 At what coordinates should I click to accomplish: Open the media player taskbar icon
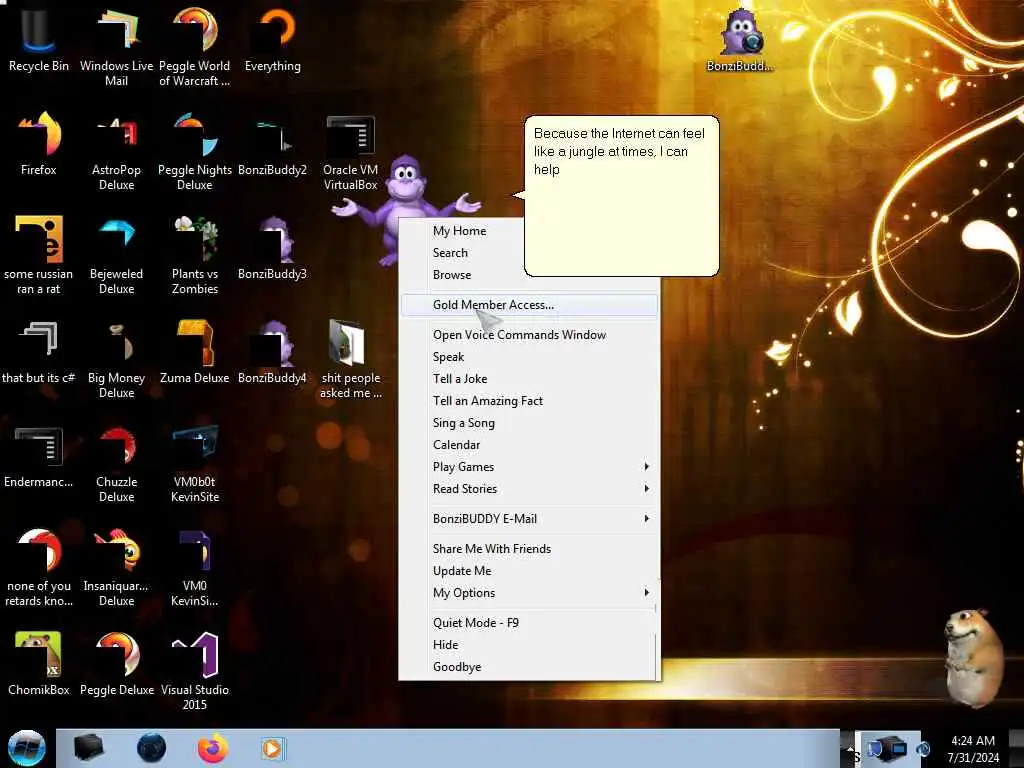pyautogui.click(x=272, y=748)
